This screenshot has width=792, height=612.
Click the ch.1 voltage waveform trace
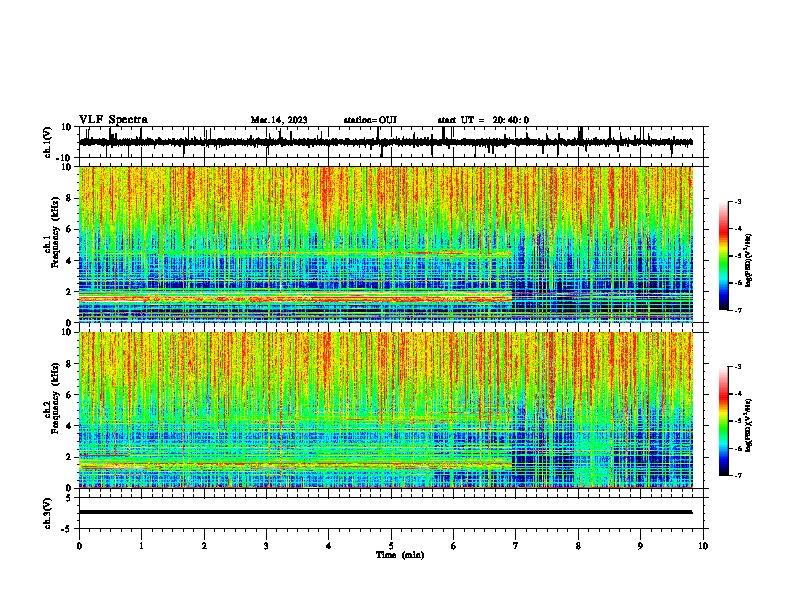[x=385, y=142]
